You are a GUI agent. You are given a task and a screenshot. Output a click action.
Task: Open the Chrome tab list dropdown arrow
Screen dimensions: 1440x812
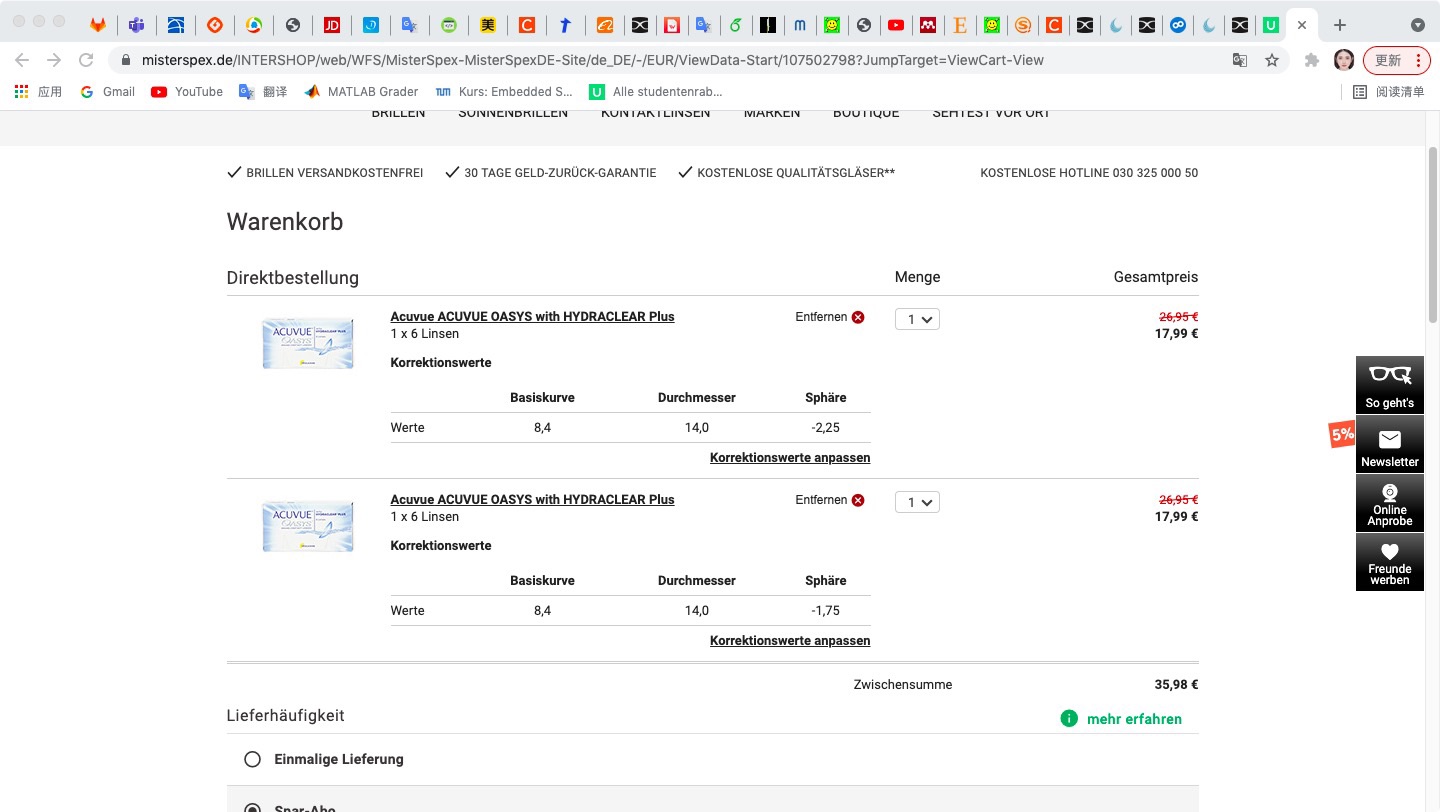click(x=1417, y=25)
